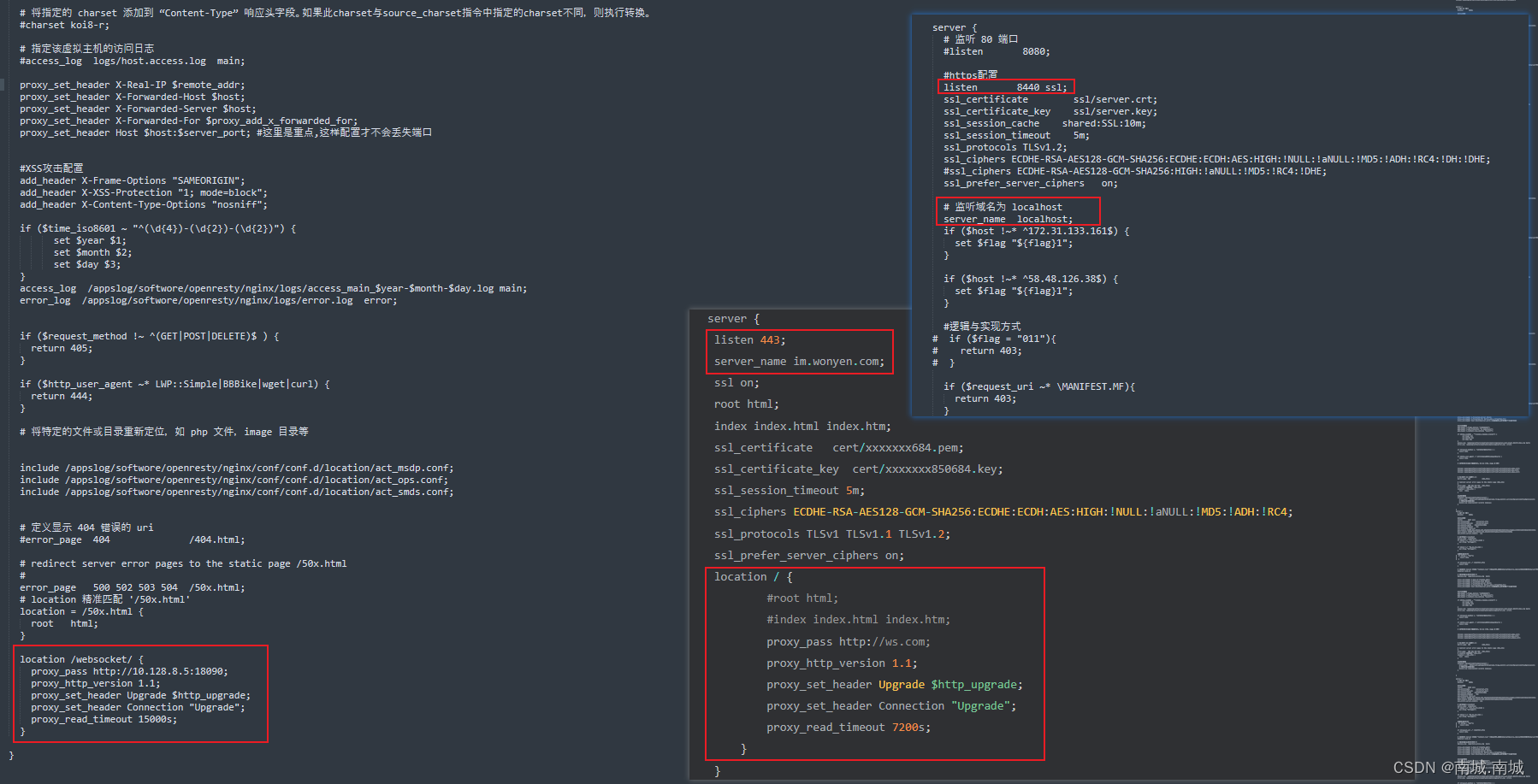The width and height of the screenshot is (1538, 784).
Task: Select 'ssl_session_cache shared:SSL:10m;' line
Action: [1044, 123]
